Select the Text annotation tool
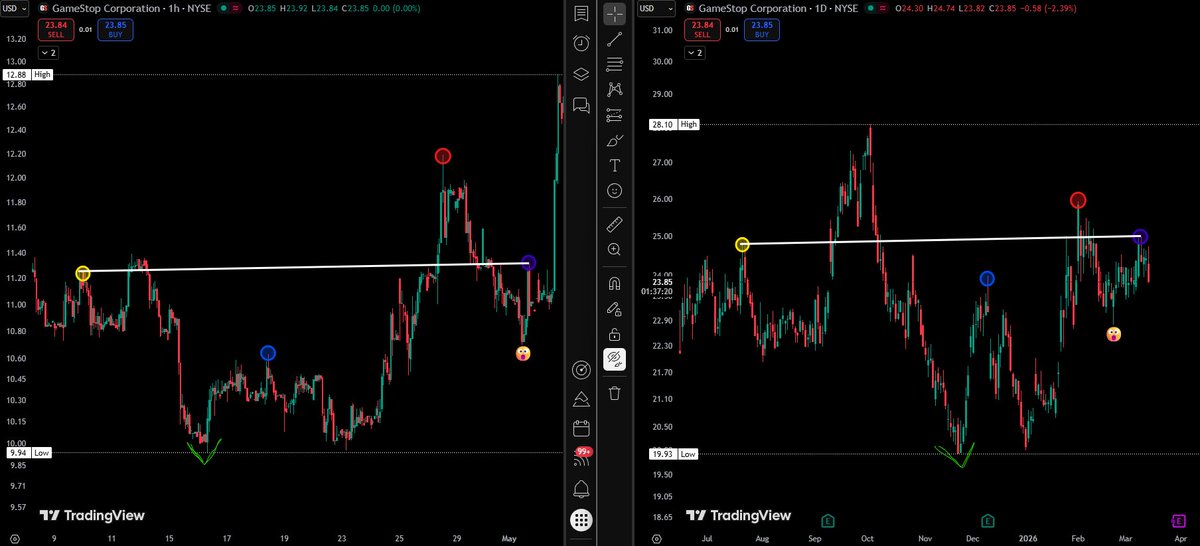Image resolution: width=1200 pixels, height=546 pixels. click(614, 165)
